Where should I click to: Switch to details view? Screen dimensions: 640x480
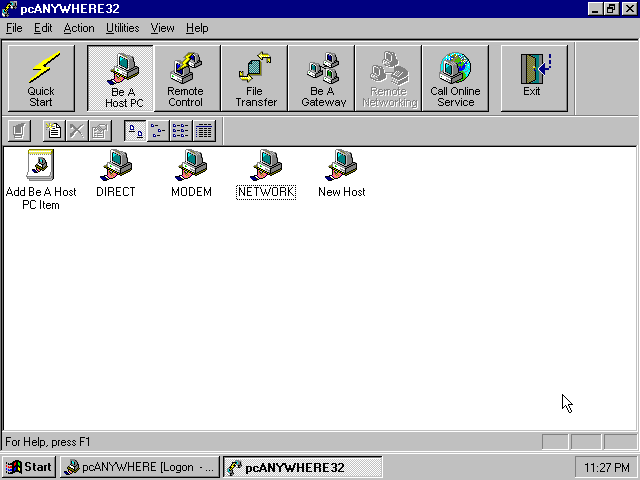(x=204, y=131)
